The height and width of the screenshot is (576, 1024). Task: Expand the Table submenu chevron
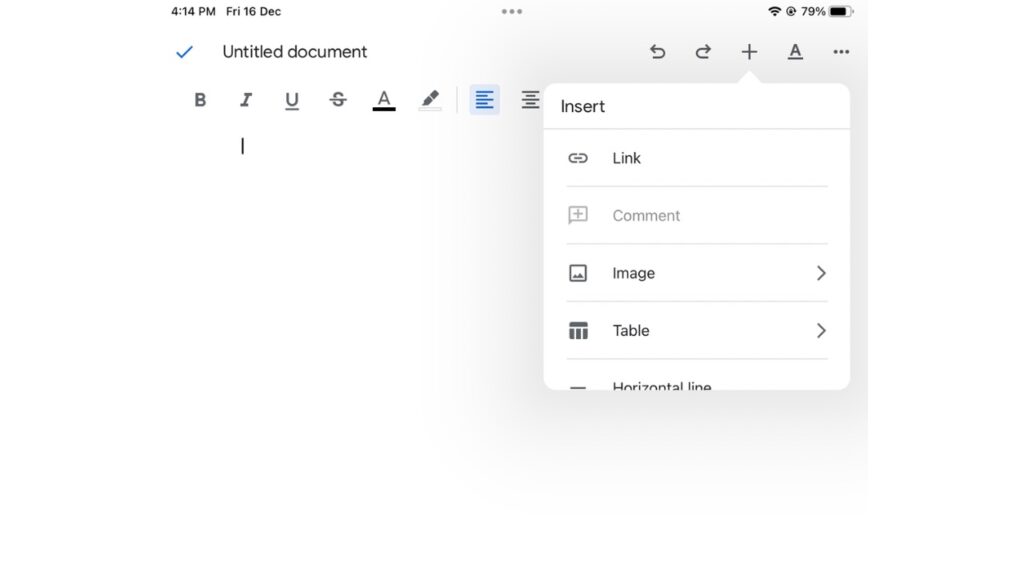(x=821, y=331)
